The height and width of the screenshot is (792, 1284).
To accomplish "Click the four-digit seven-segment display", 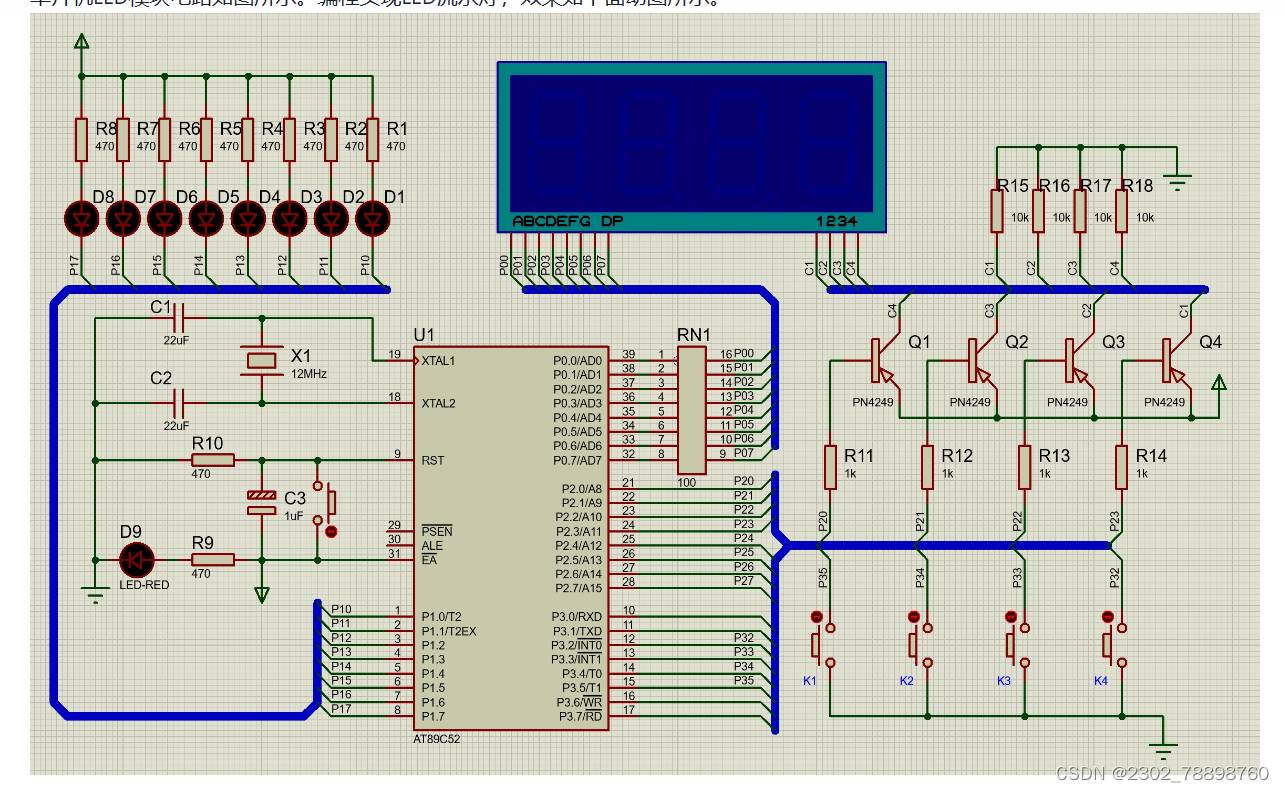I will pyautogui.click(x=692, y=147).
